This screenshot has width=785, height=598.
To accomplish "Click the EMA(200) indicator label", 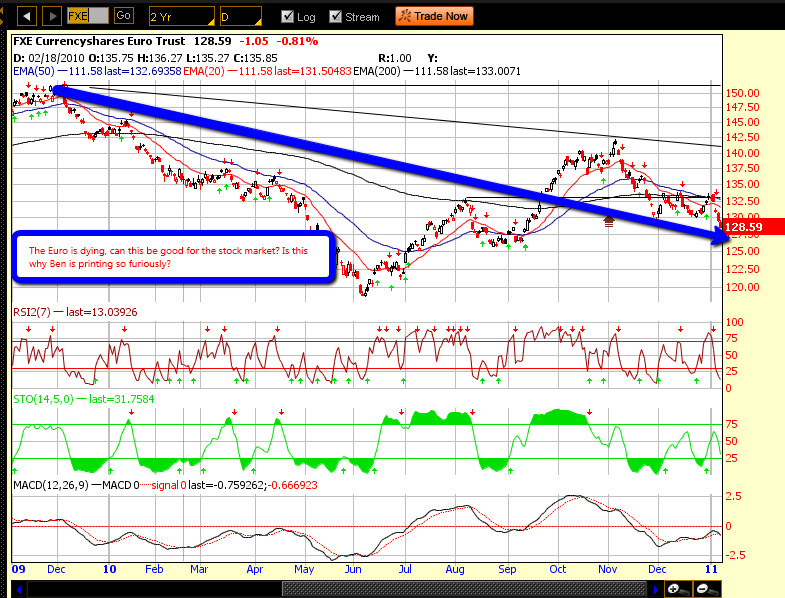I will 376,71.
